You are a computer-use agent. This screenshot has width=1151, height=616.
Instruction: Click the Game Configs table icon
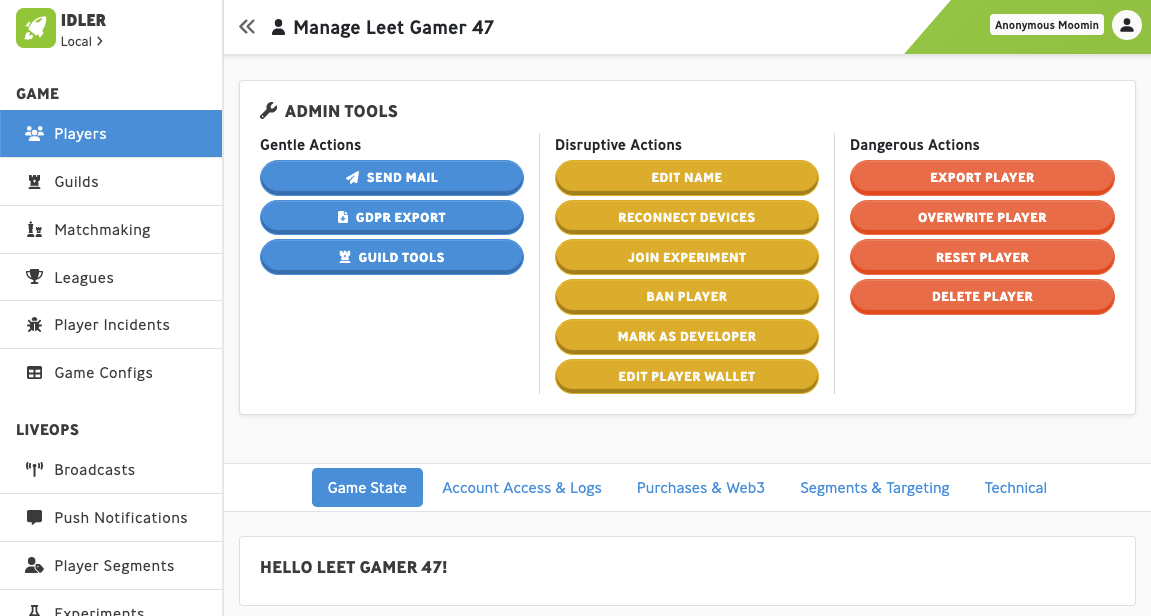(x=35, y=372)
